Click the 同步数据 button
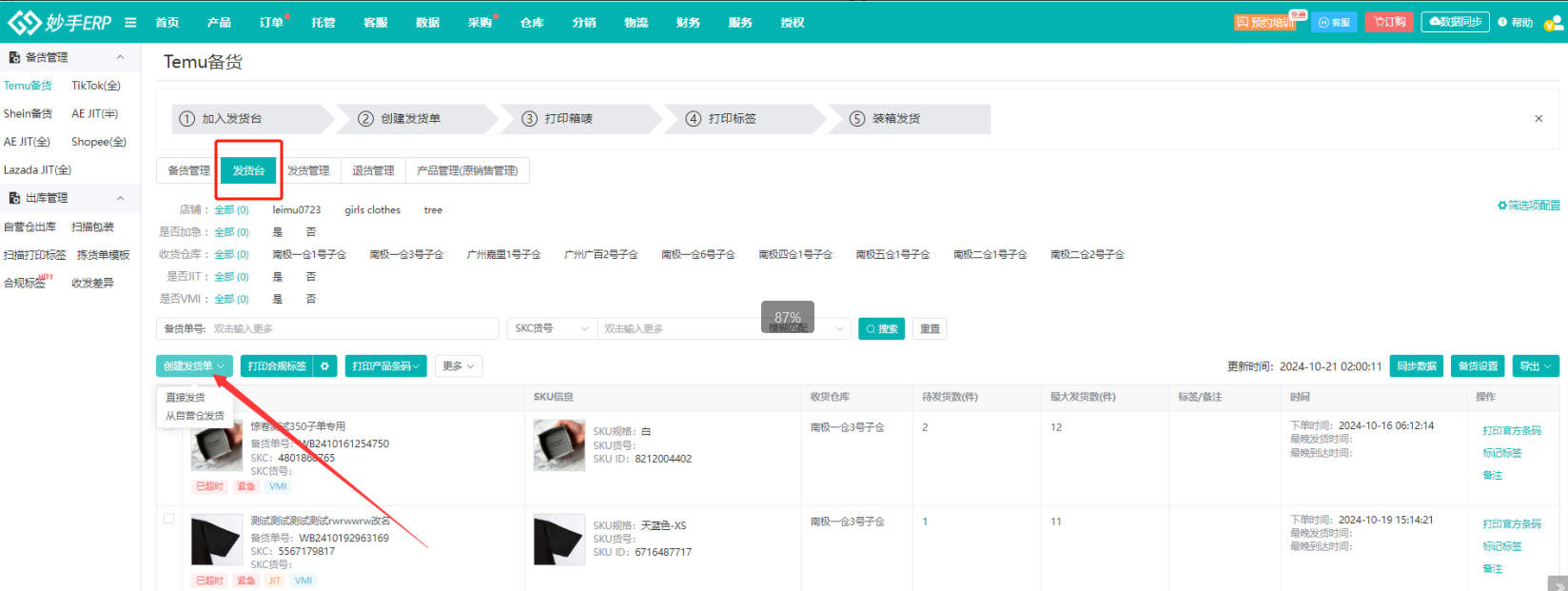Viewport: 1568px width, 591px height. coord(1417,366)
